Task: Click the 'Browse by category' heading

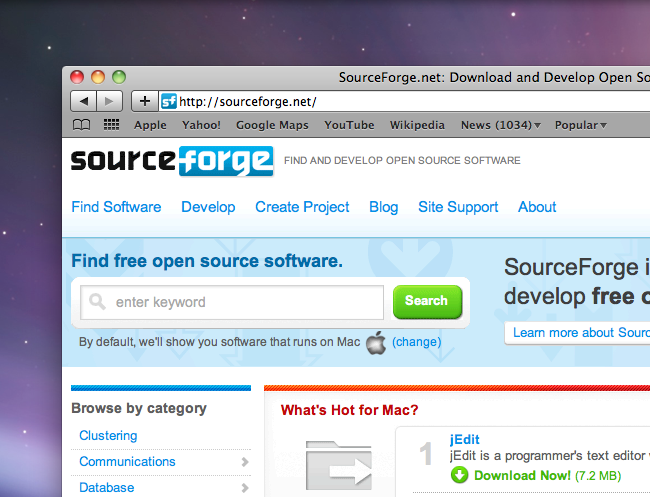Action: [139, 409]
